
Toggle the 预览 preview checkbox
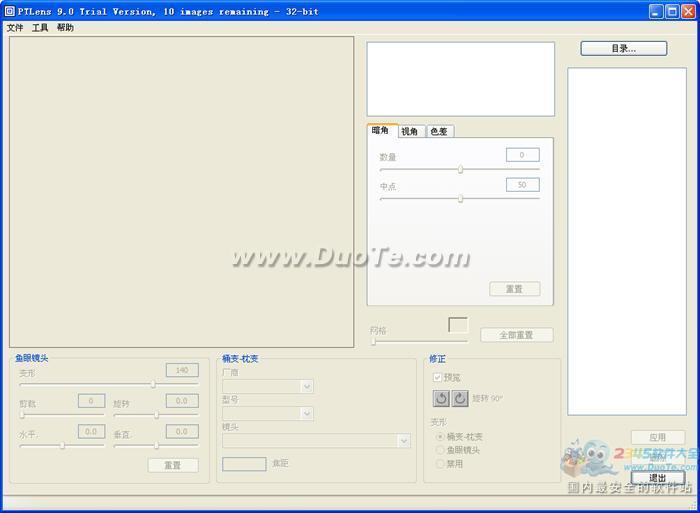point(438,378)
